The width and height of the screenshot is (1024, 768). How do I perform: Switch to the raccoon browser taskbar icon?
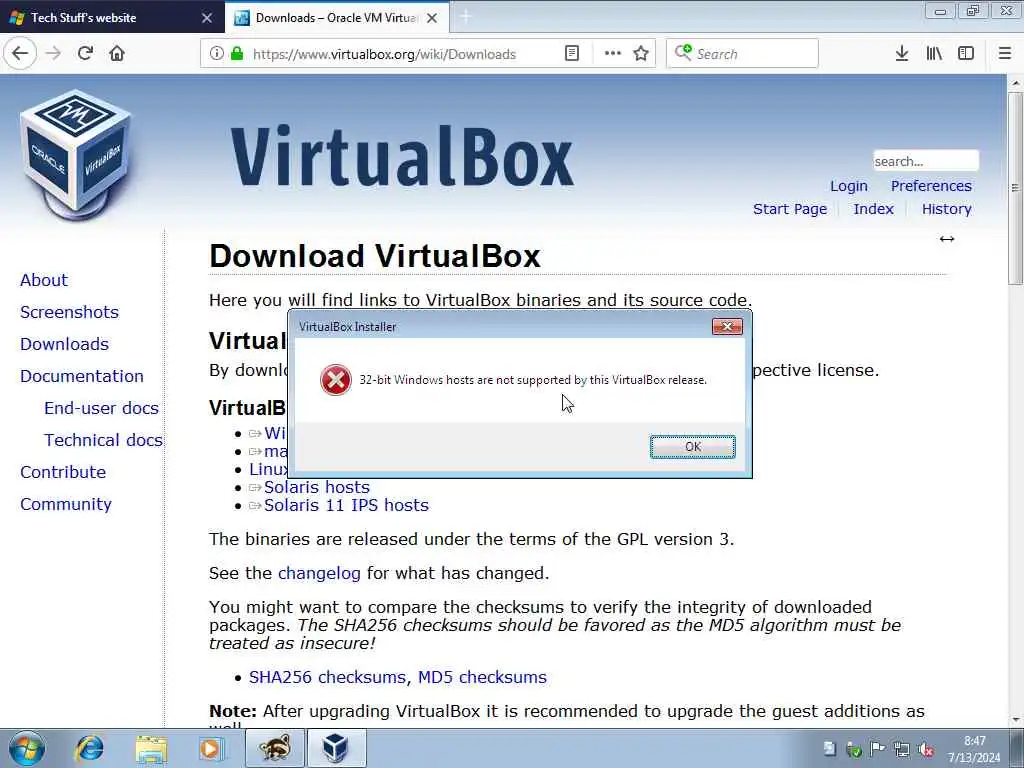(274, 748)
